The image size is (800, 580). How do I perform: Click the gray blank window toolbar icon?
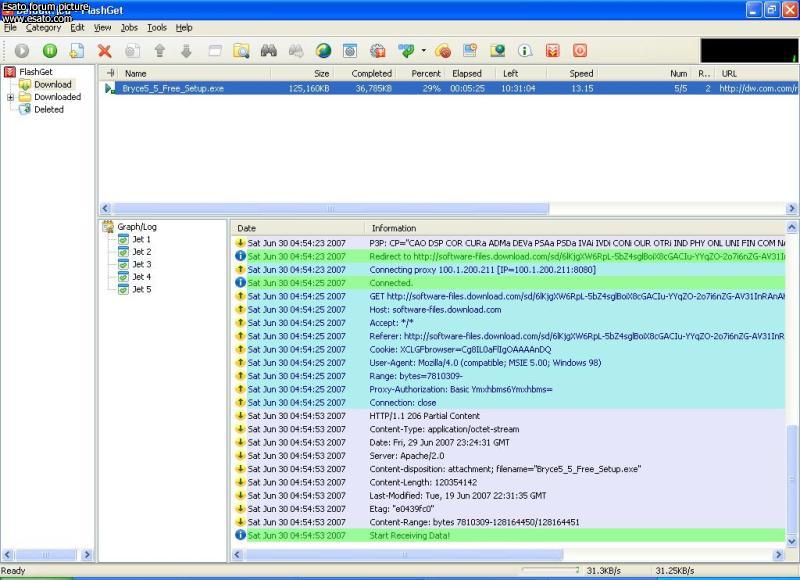215,51
